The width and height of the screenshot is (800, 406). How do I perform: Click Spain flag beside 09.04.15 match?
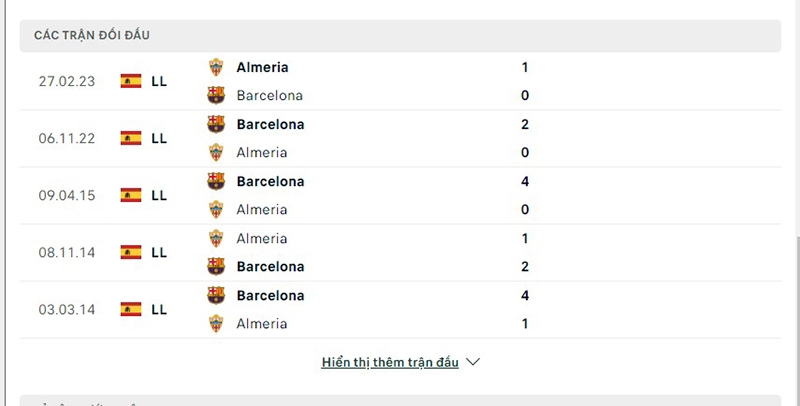coord(131,195)
